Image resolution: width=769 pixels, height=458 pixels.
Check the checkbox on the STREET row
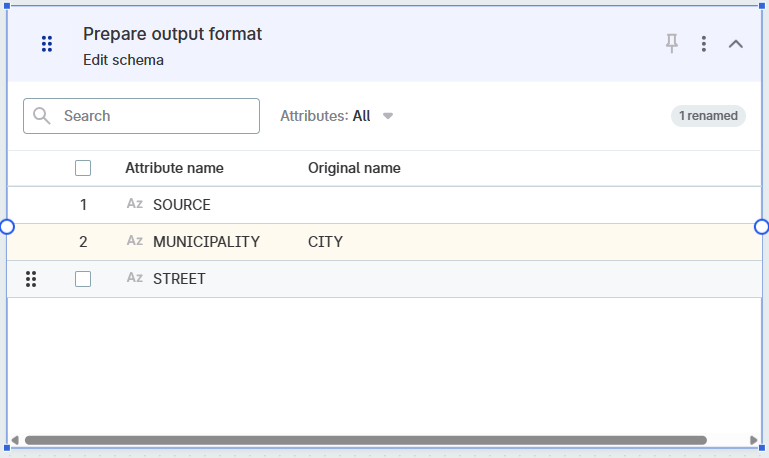[x=83, y=279]
